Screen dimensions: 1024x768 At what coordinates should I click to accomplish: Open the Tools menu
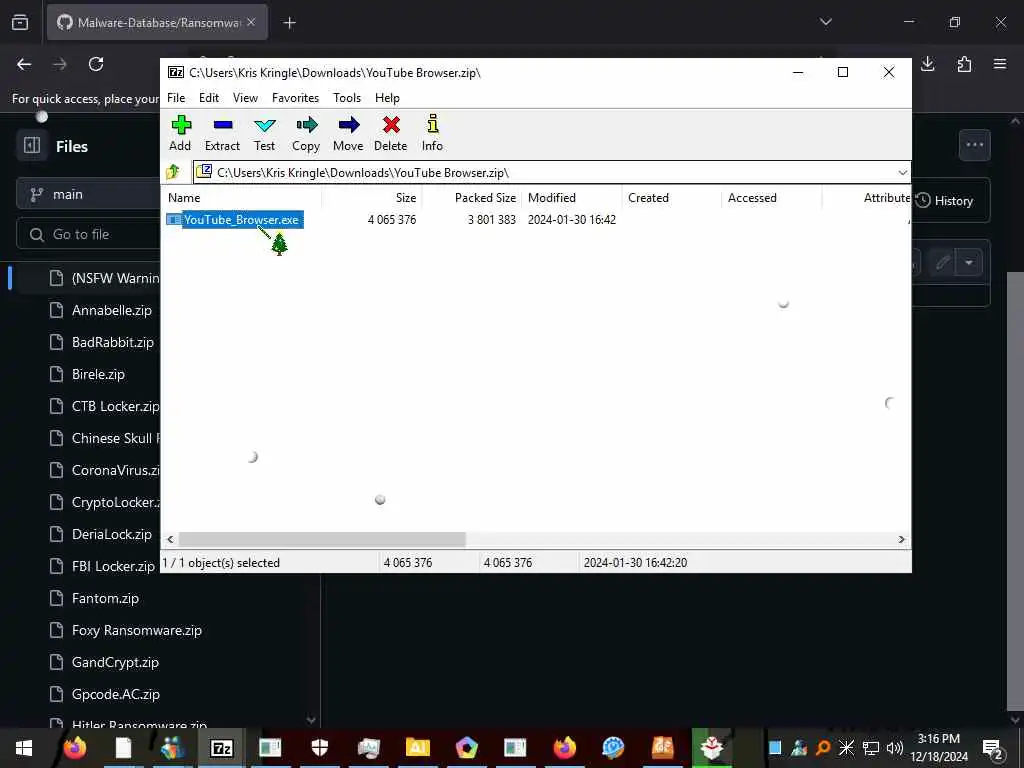pos(347,98)
